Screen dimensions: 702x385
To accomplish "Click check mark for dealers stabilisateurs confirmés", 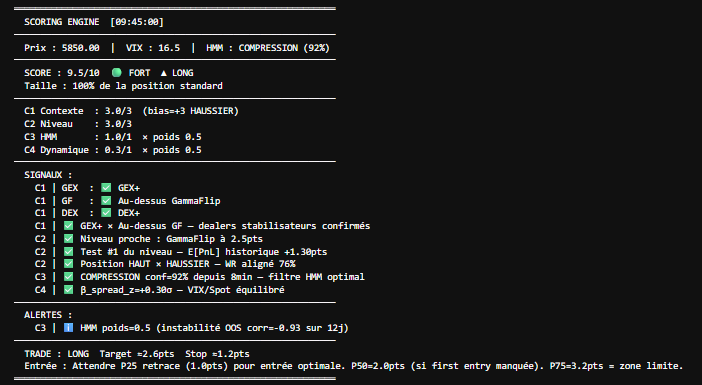I will 68,226.
